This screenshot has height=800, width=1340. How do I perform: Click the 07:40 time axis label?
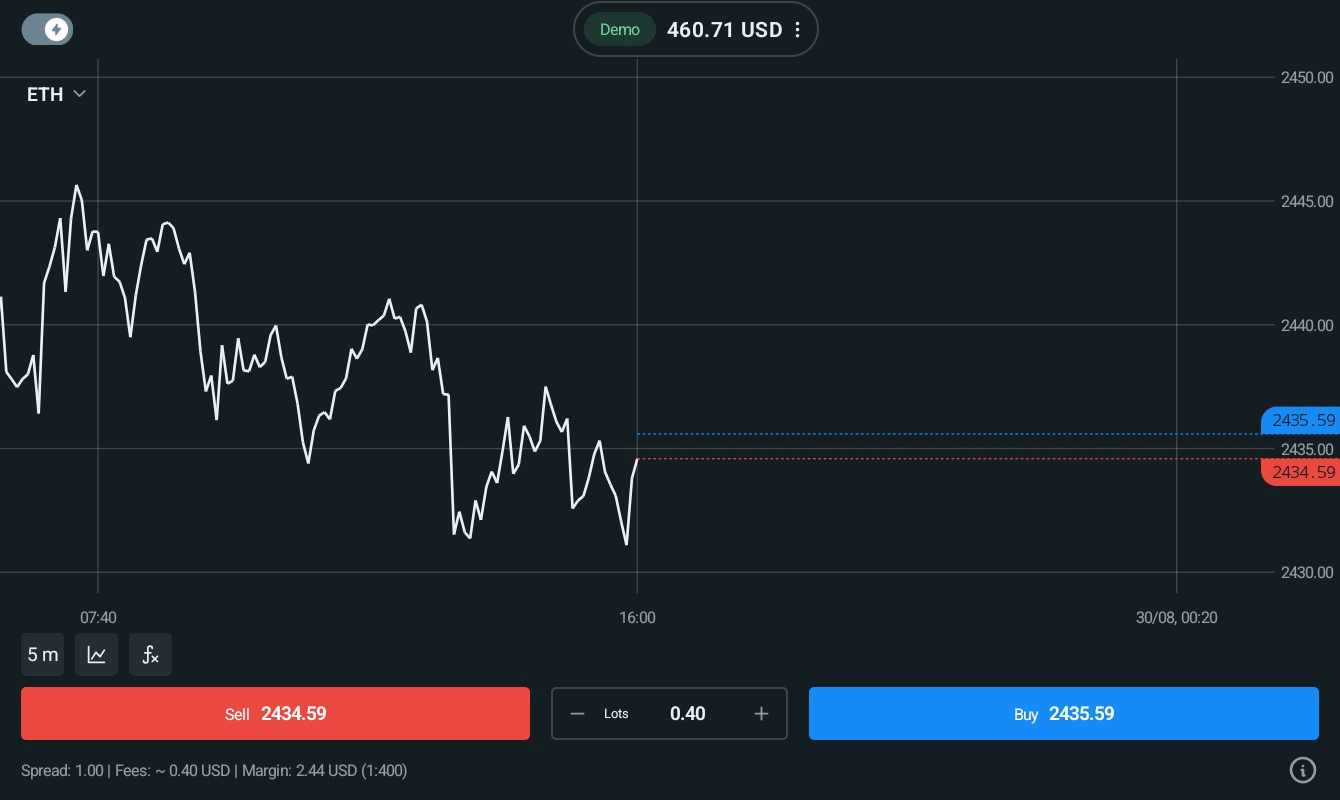pyautogui.click(x=98, y=618)
